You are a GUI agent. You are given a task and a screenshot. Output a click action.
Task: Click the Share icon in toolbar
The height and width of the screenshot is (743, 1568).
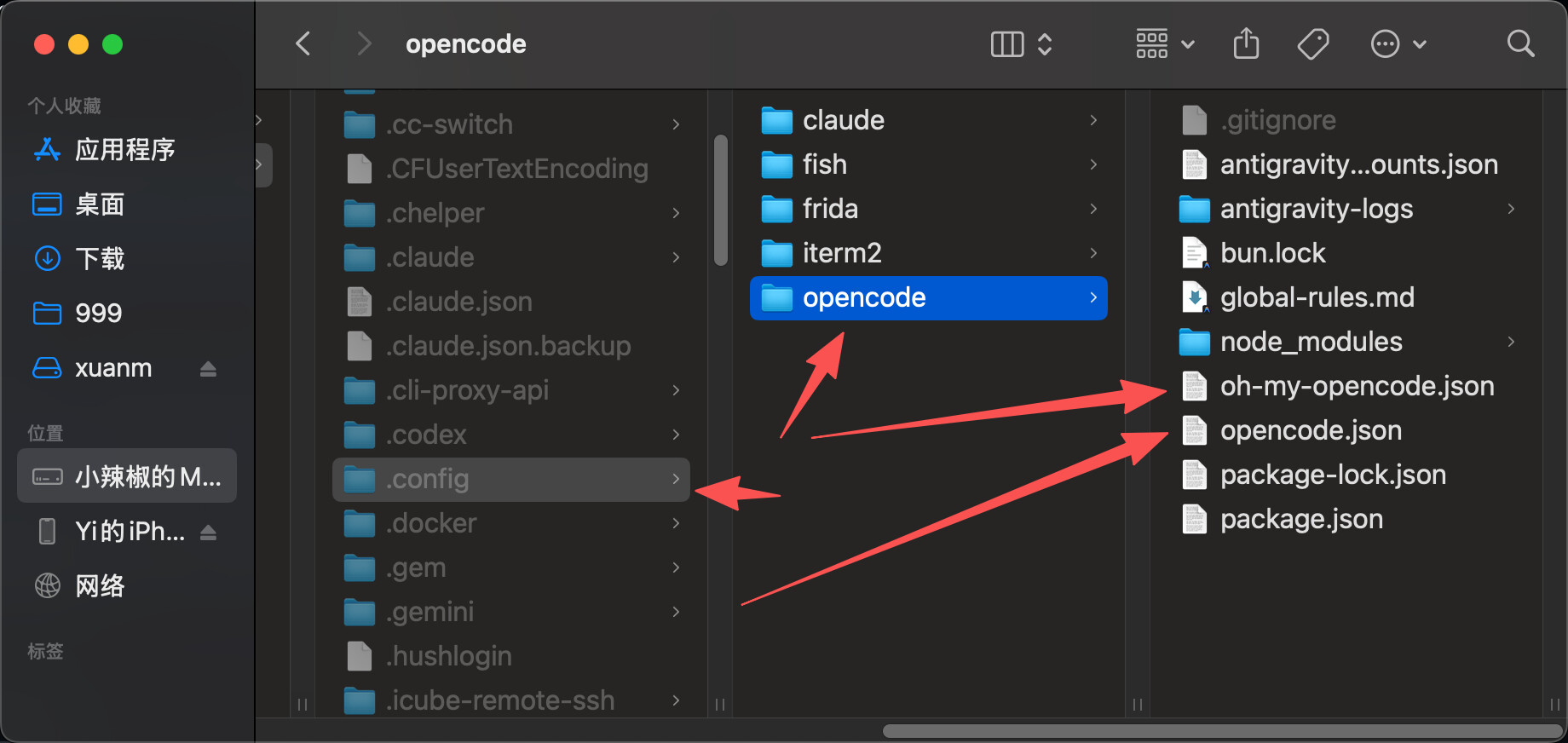[1246, 43]
